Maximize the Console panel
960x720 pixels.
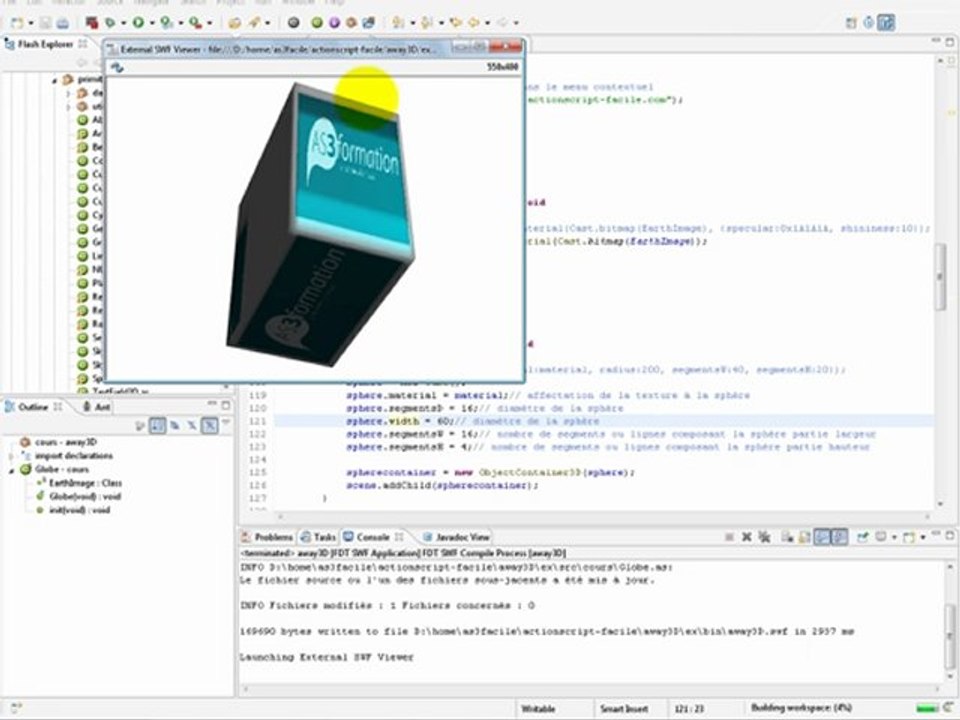point(950,535)
